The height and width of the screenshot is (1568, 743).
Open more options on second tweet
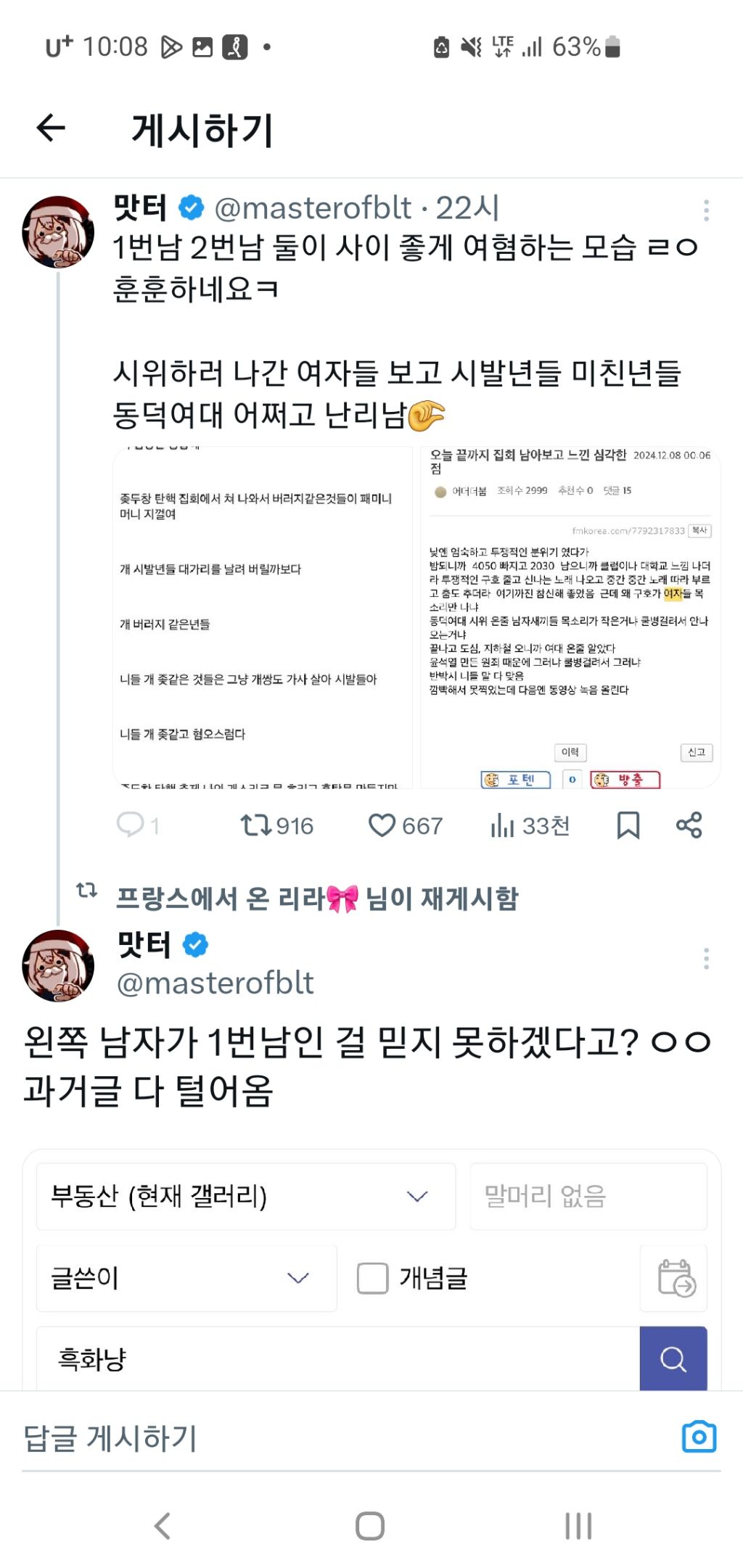[x=706, y=959]
